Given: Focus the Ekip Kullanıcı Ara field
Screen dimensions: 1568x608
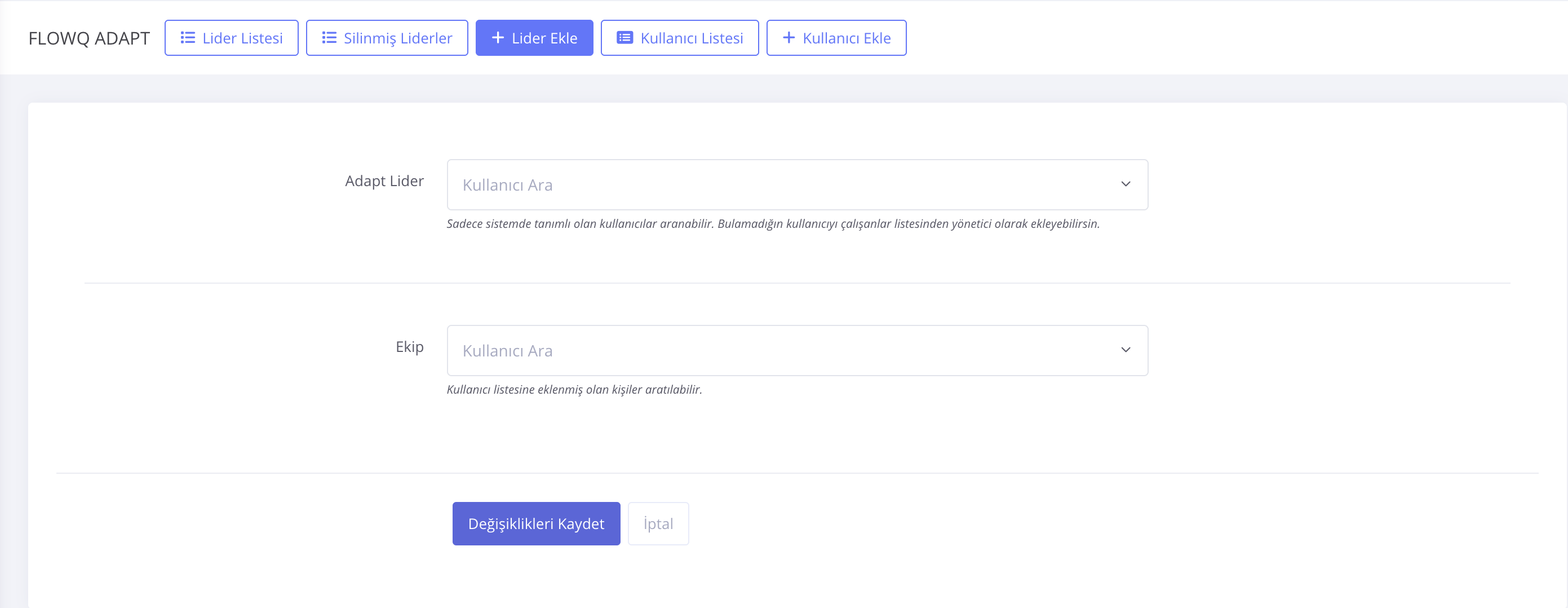Looking at the screenshot, I should point(779,350).
